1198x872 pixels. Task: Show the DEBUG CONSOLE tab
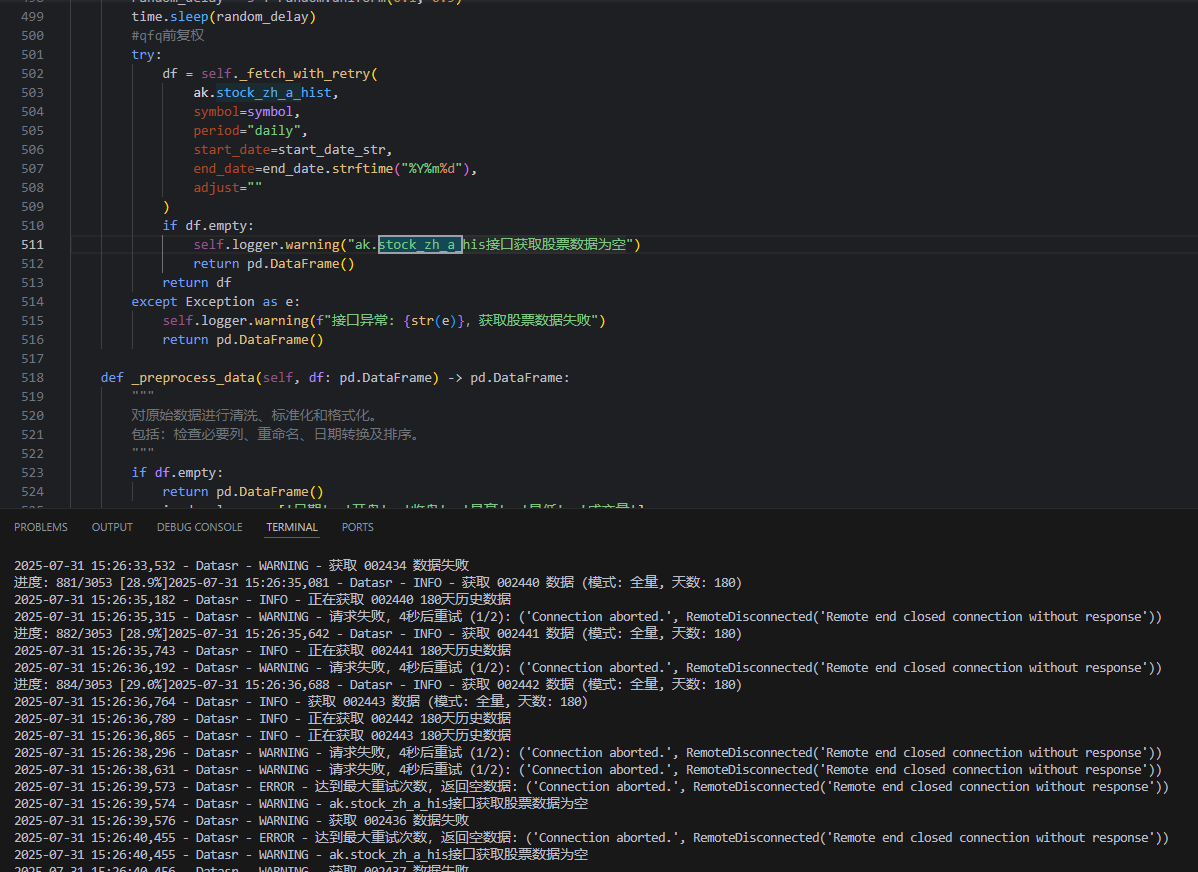pos(199,527)
